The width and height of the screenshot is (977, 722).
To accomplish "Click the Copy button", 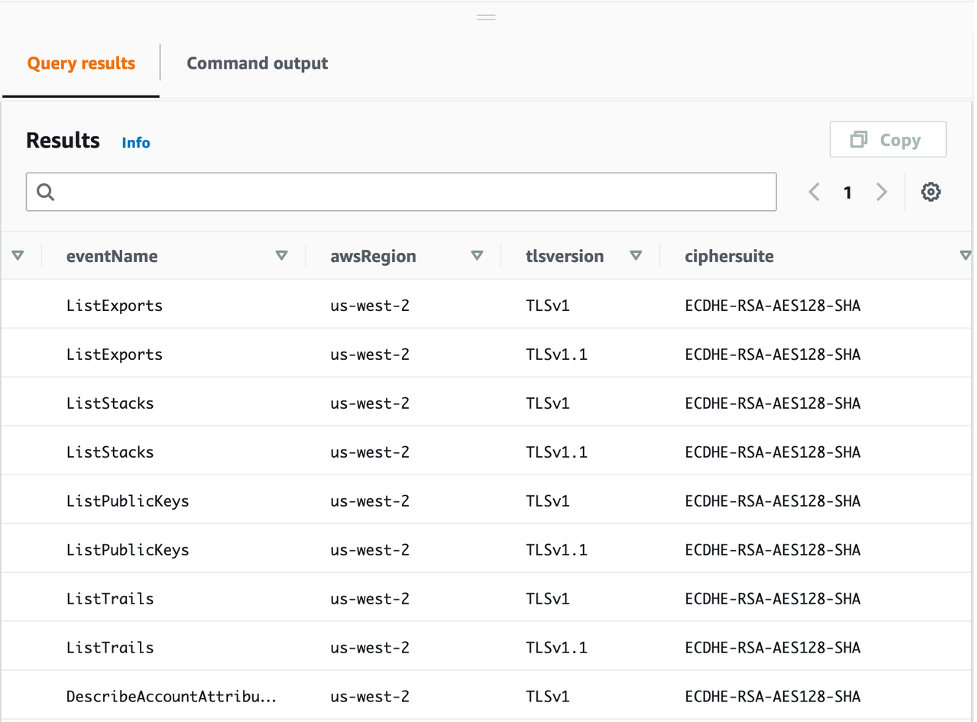I will [888, 139].
